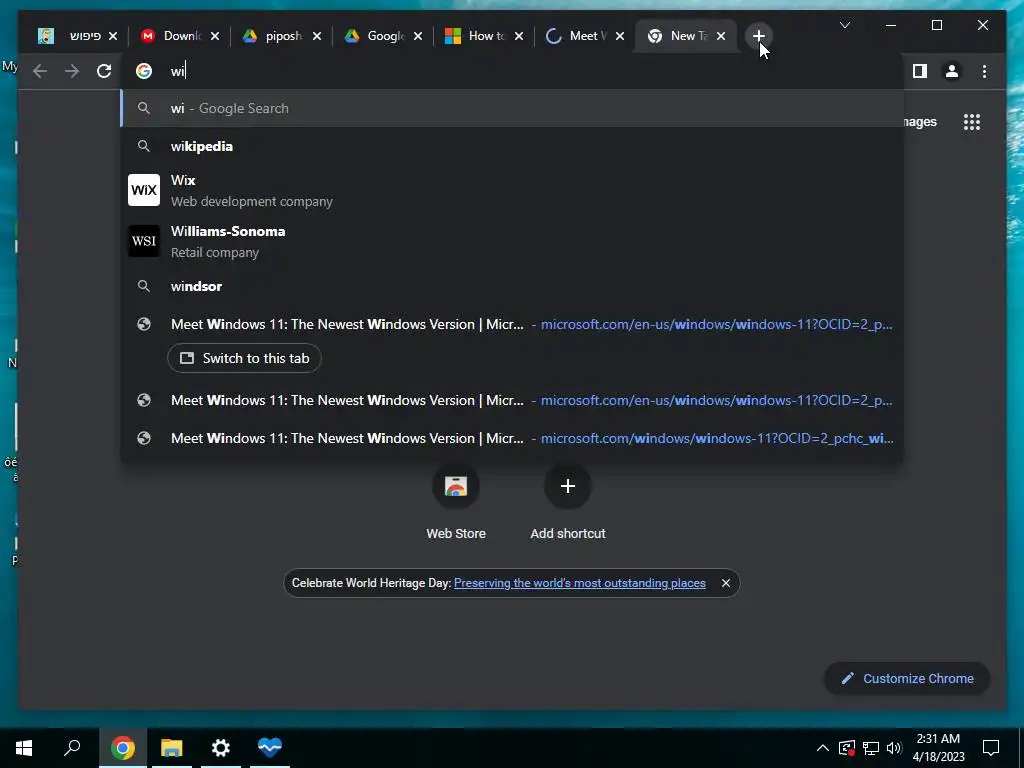Click the reload page icon
The image size is (1024, 768).
click(104, 71)
